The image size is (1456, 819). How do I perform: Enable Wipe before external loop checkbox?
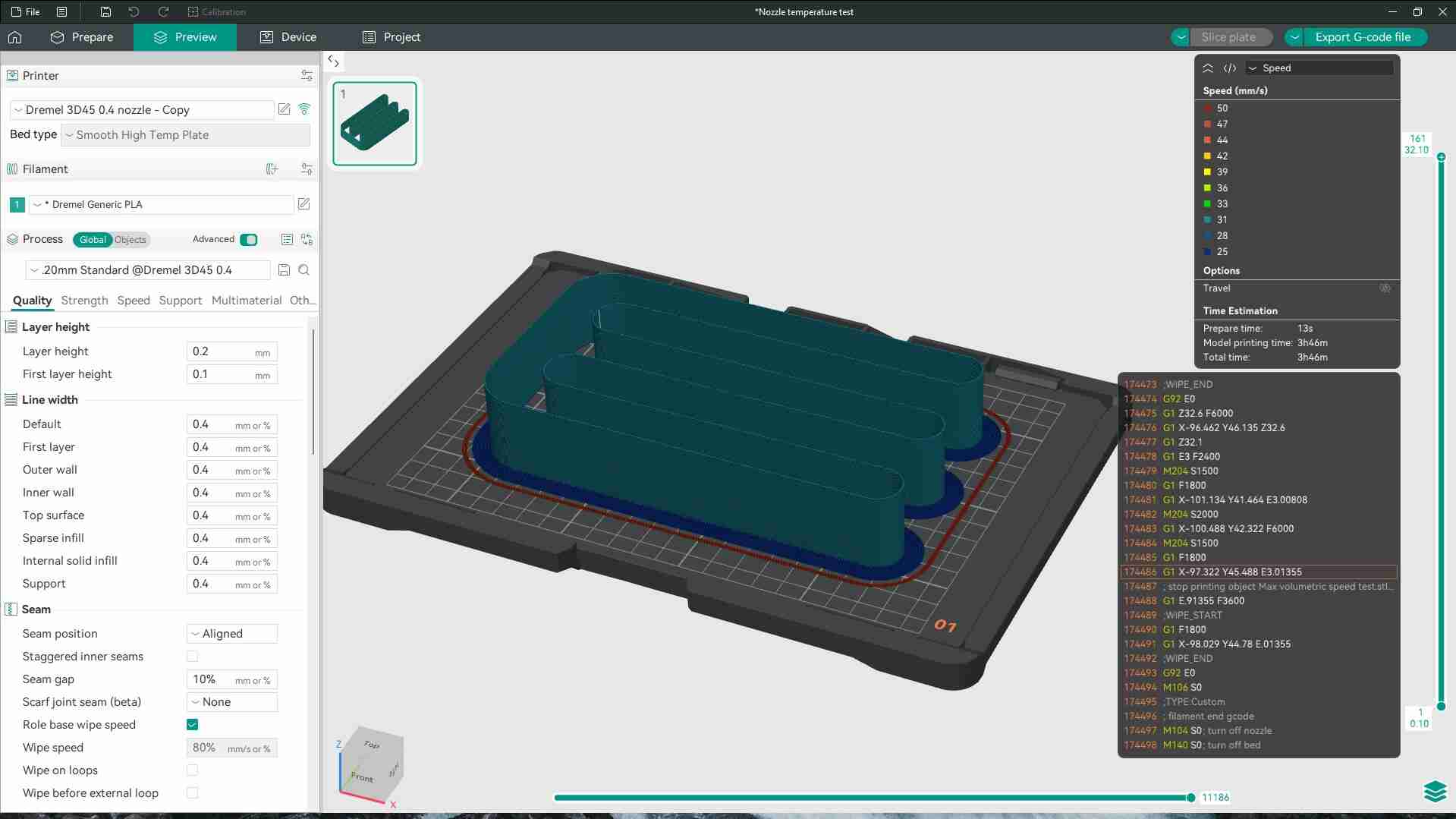[193, 793]
